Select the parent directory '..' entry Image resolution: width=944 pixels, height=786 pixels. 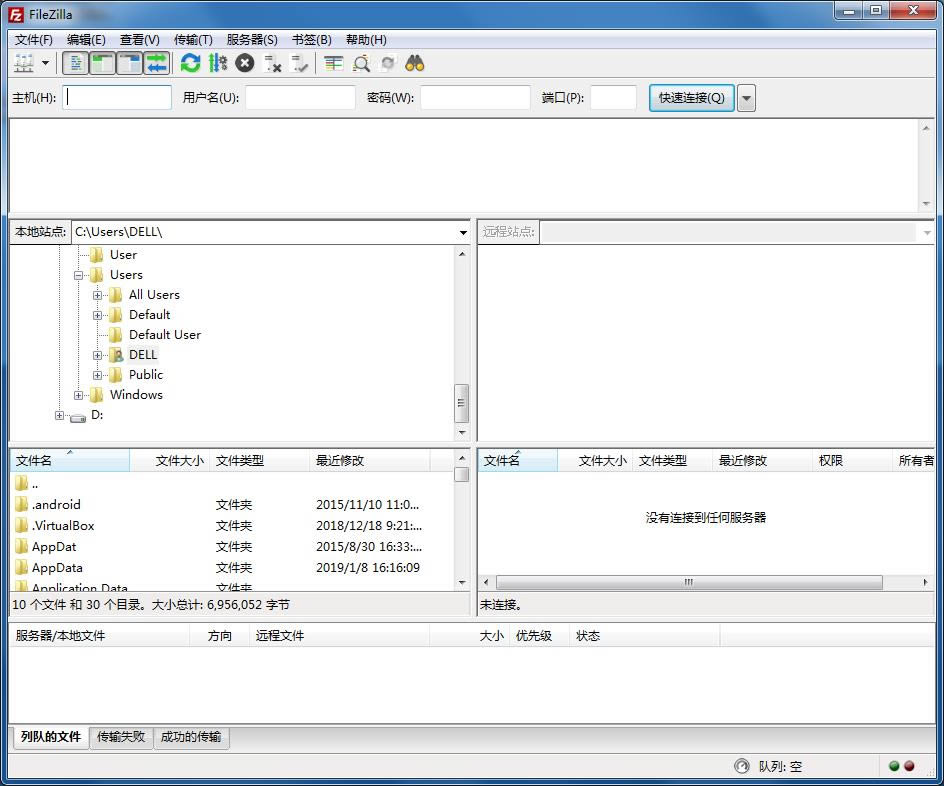(35, 483)
